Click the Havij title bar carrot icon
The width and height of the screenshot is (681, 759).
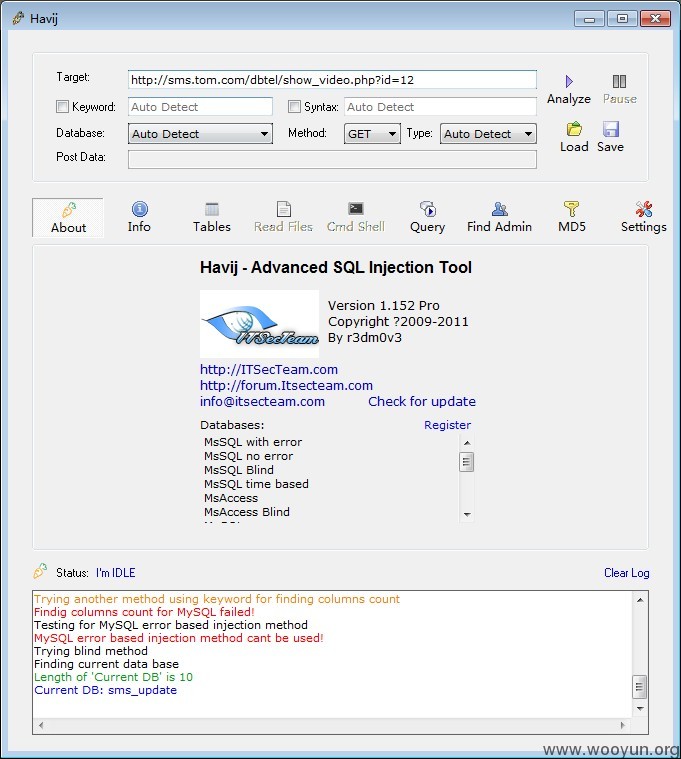coord(18,18)
